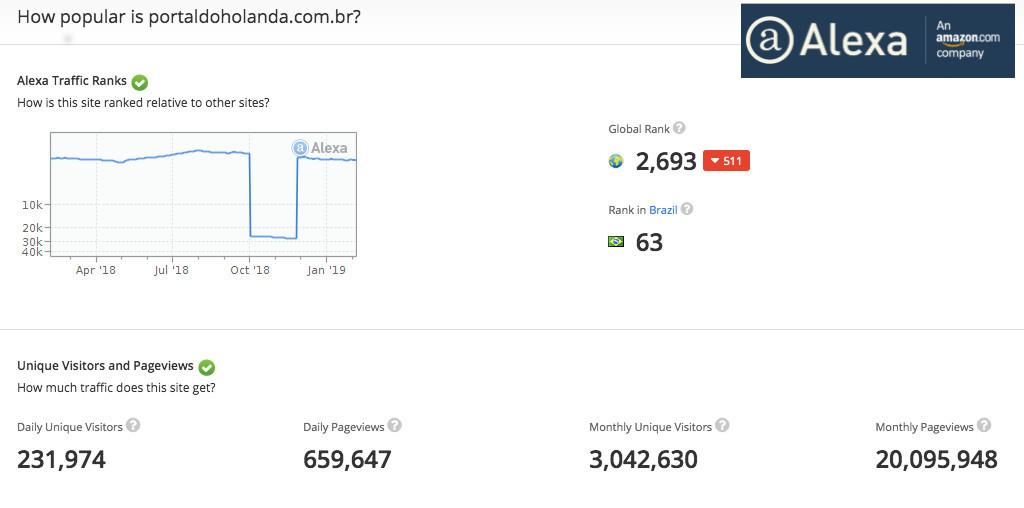This screenshot has width=1024, height=508.
Task: Open the Daily Pageviews help tooltip icon
Action: pos(395,425)
